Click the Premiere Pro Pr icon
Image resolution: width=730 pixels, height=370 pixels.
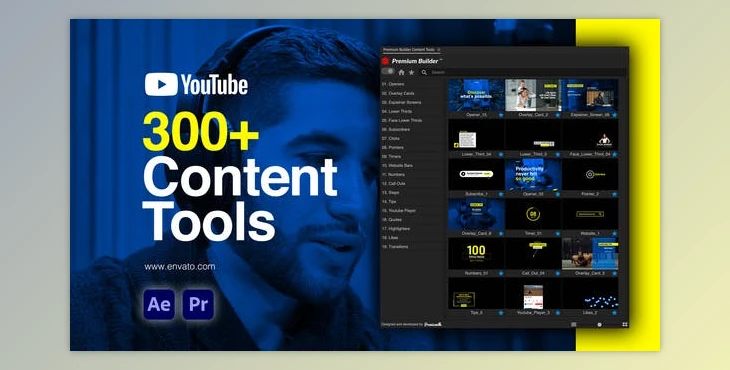coord(198,304)
